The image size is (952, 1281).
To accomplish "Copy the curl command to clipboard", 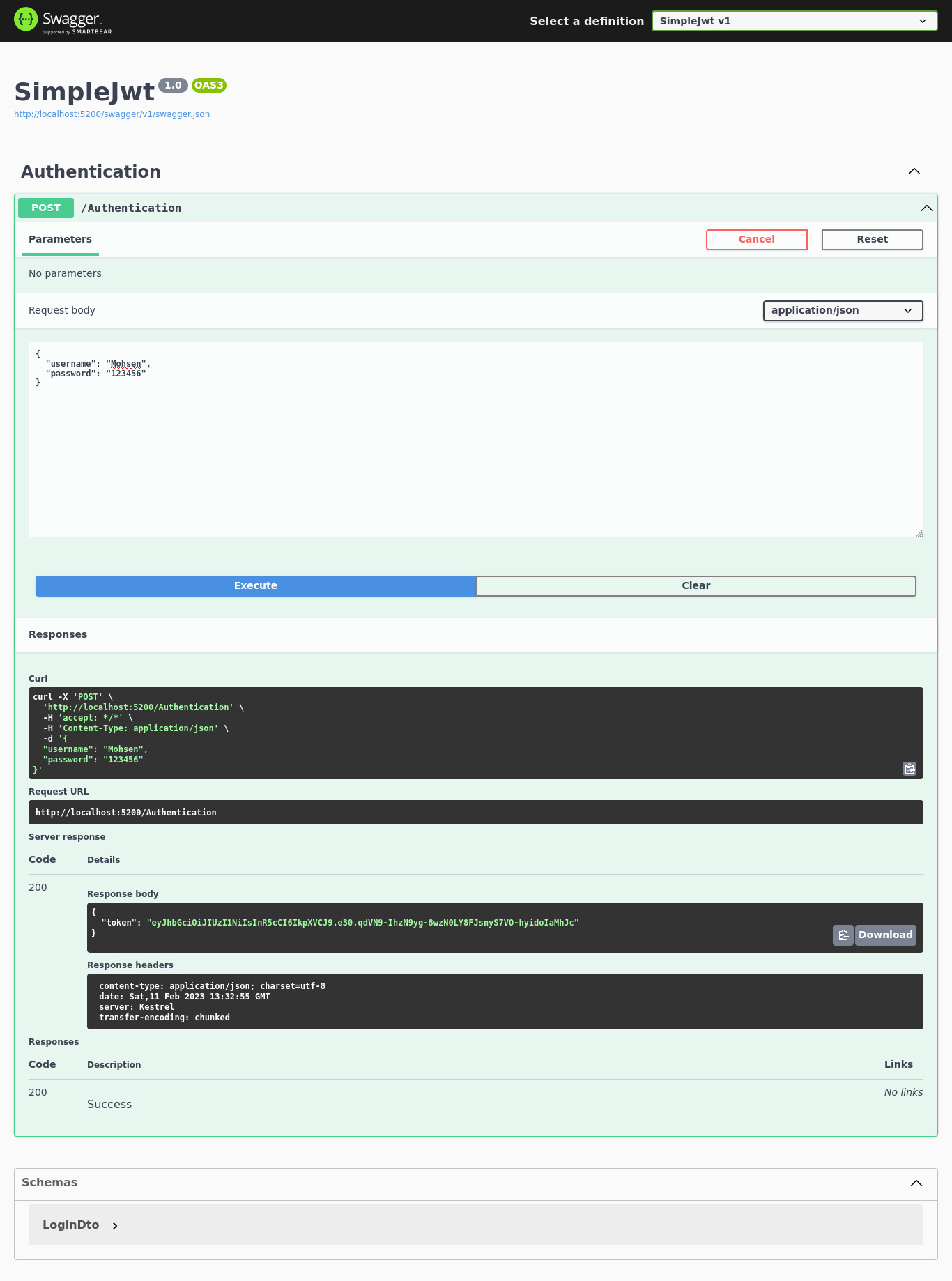I will click(909, 769).
